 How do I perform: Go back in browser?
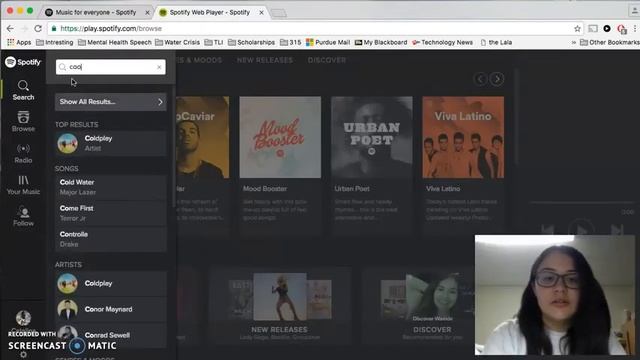(x=10, y=29)
